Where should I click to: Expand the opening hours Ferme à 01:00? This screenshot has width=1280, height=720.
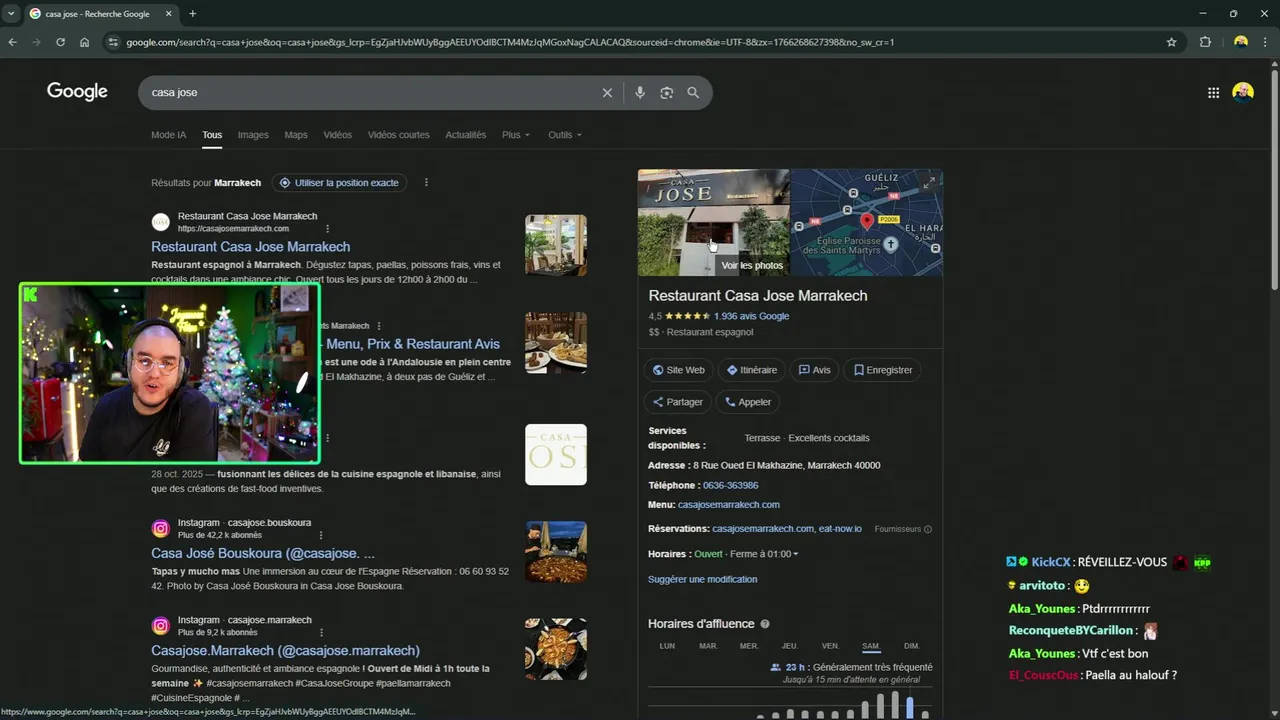[x=763, y=554]
